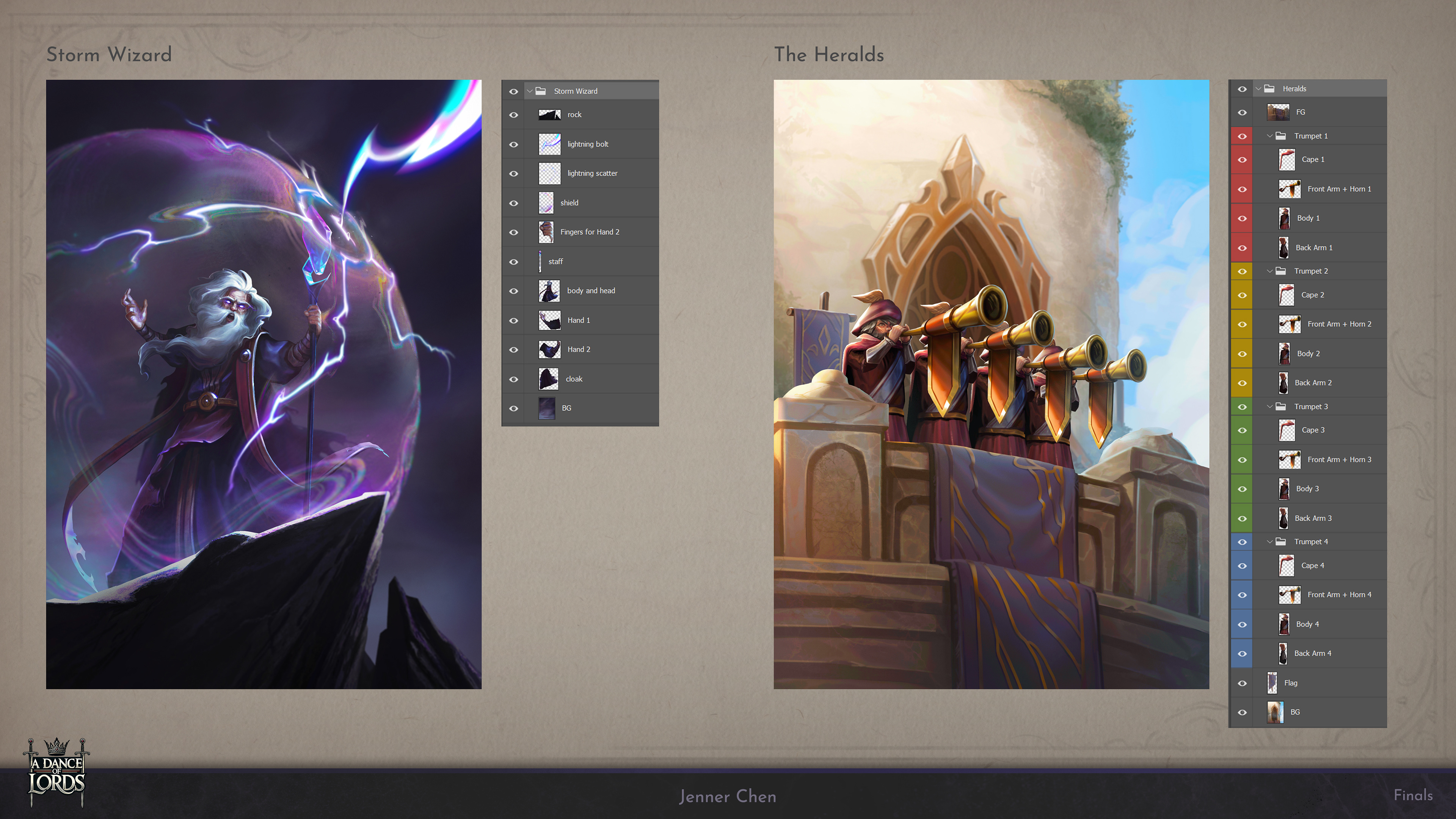Toggle visibility of the shield layer
1456x819 pixels.
(513, 203)
